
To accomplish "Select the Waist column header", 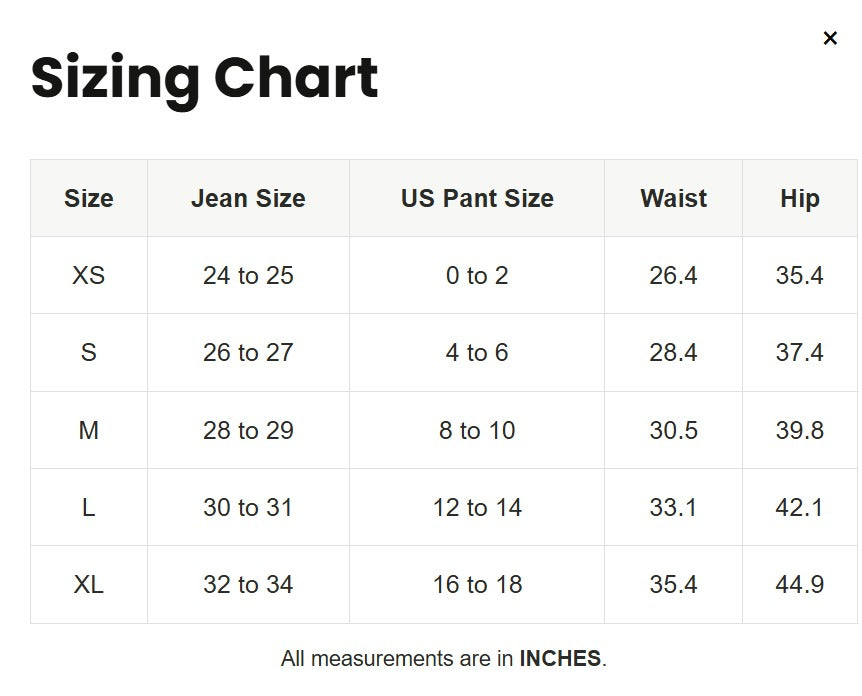I will point(673,199).
